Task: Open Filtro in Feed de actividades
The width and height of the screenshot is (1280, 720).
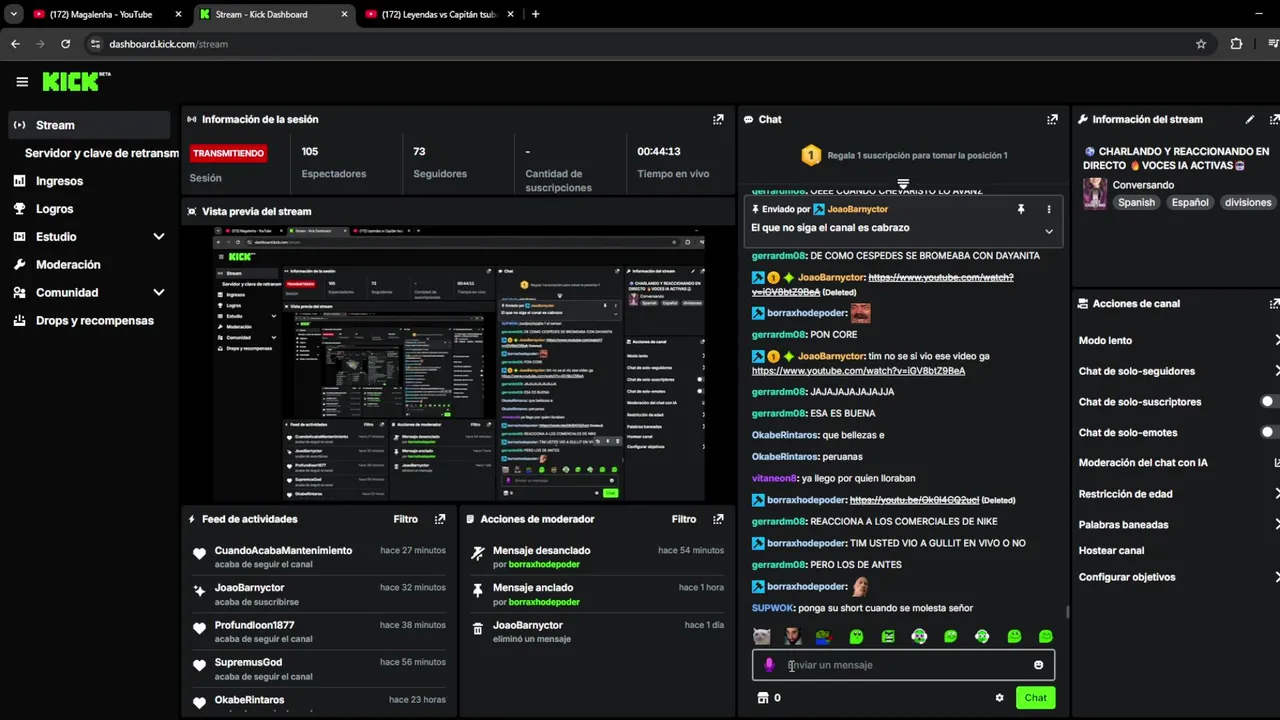Action: click(405, 519)
